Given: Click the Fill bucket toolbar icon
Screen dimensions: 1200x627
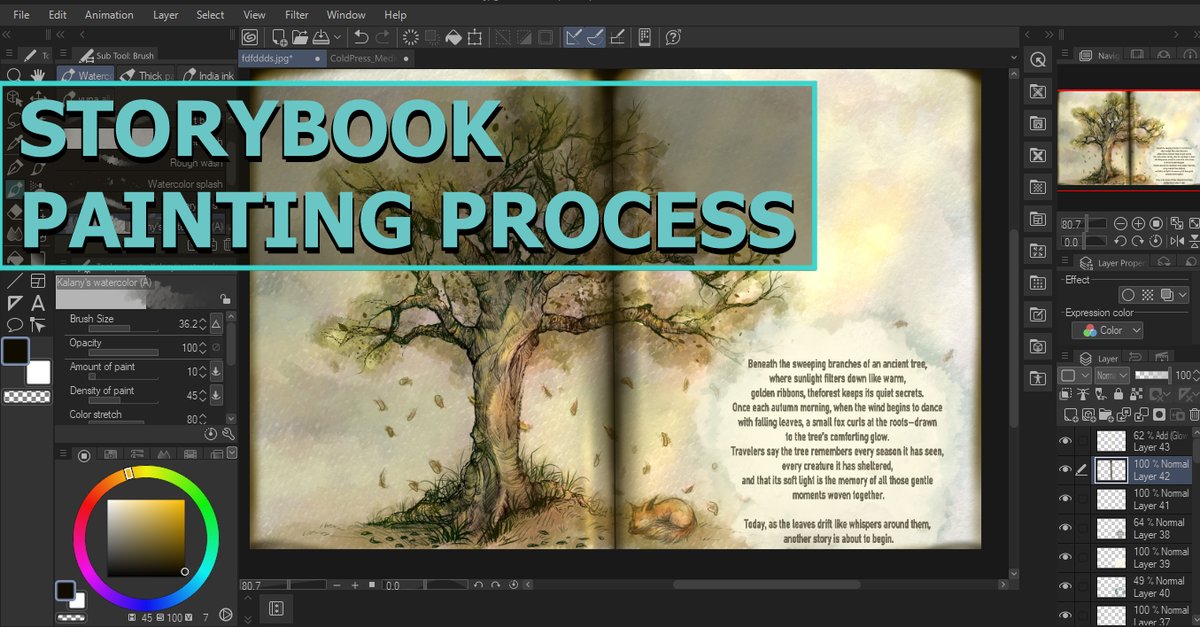Looking at the screenshot, I should click(453, 37).
